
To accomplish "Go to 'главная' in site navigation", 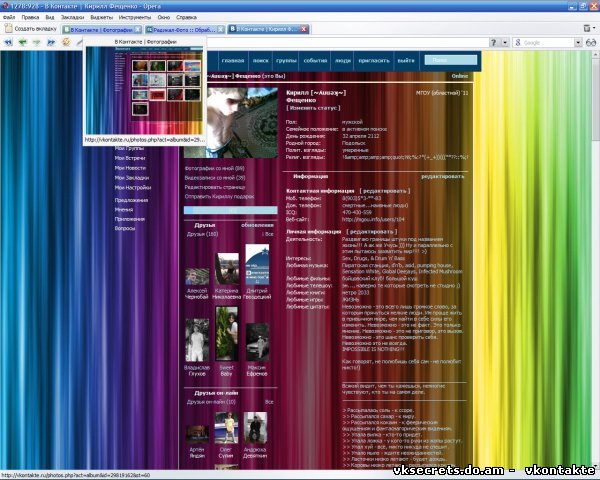I will [x=233, y=61].
